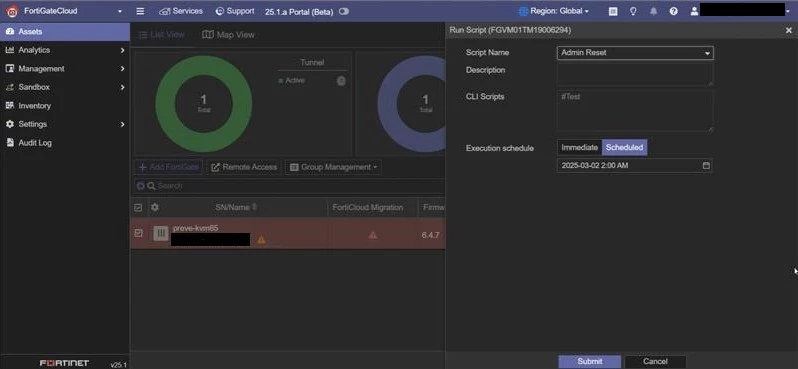
Task: Open the calendar picker in schedule field
Action: 706,165
